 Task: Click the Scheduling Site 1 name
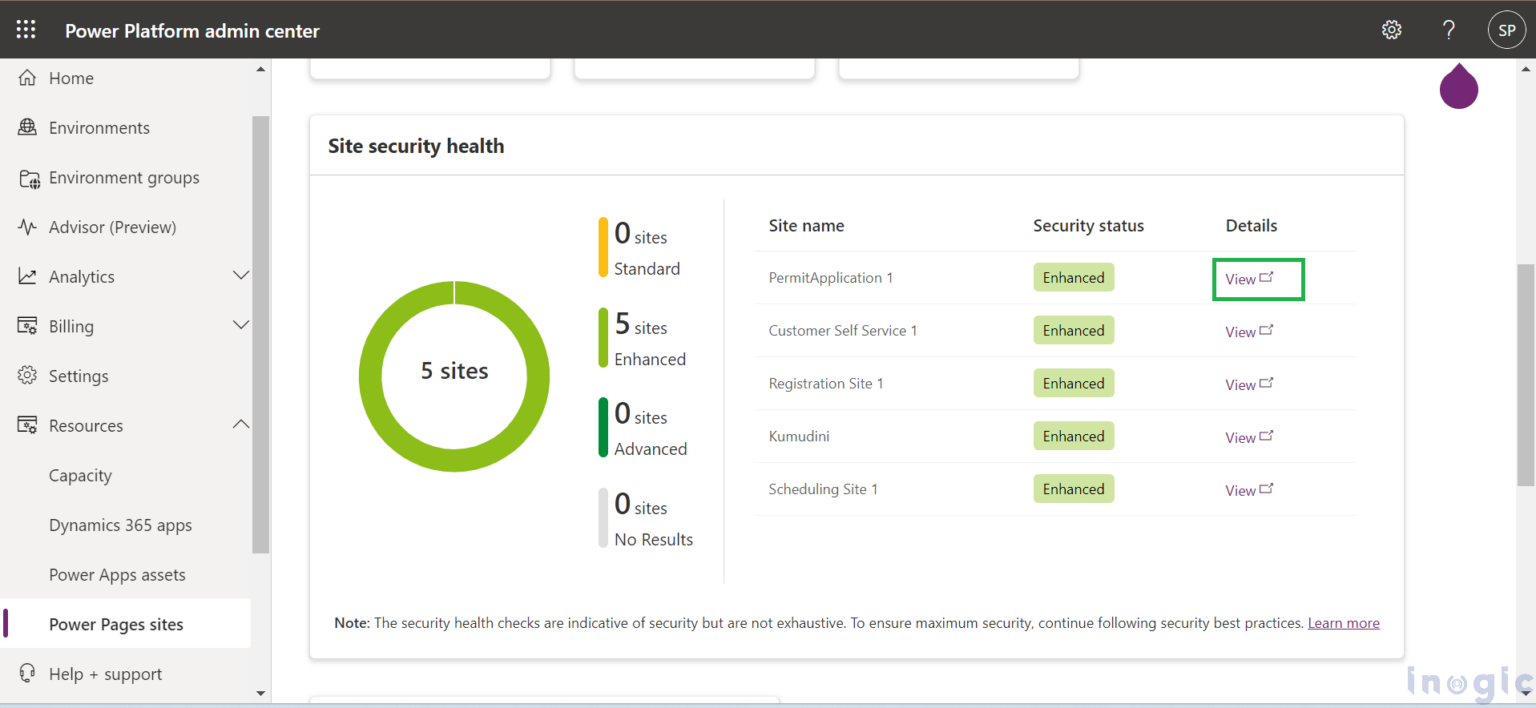(823, 489)
